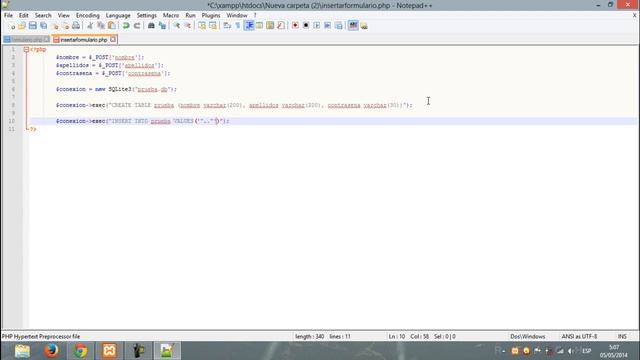The width and height of the screenshot is (640, 360).
Task: Open the File menu
Action: [8, 16]
